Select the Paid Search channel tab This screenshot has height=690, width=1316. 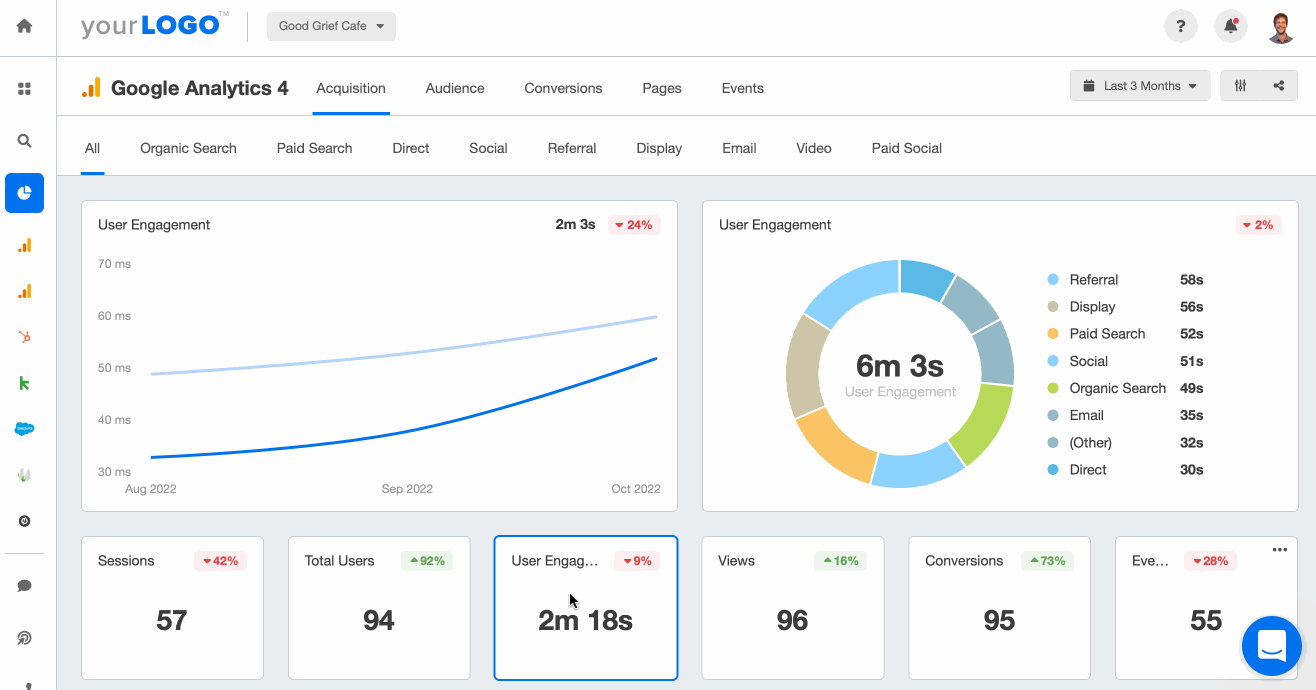pyautogui.click(x=314, y=148)
